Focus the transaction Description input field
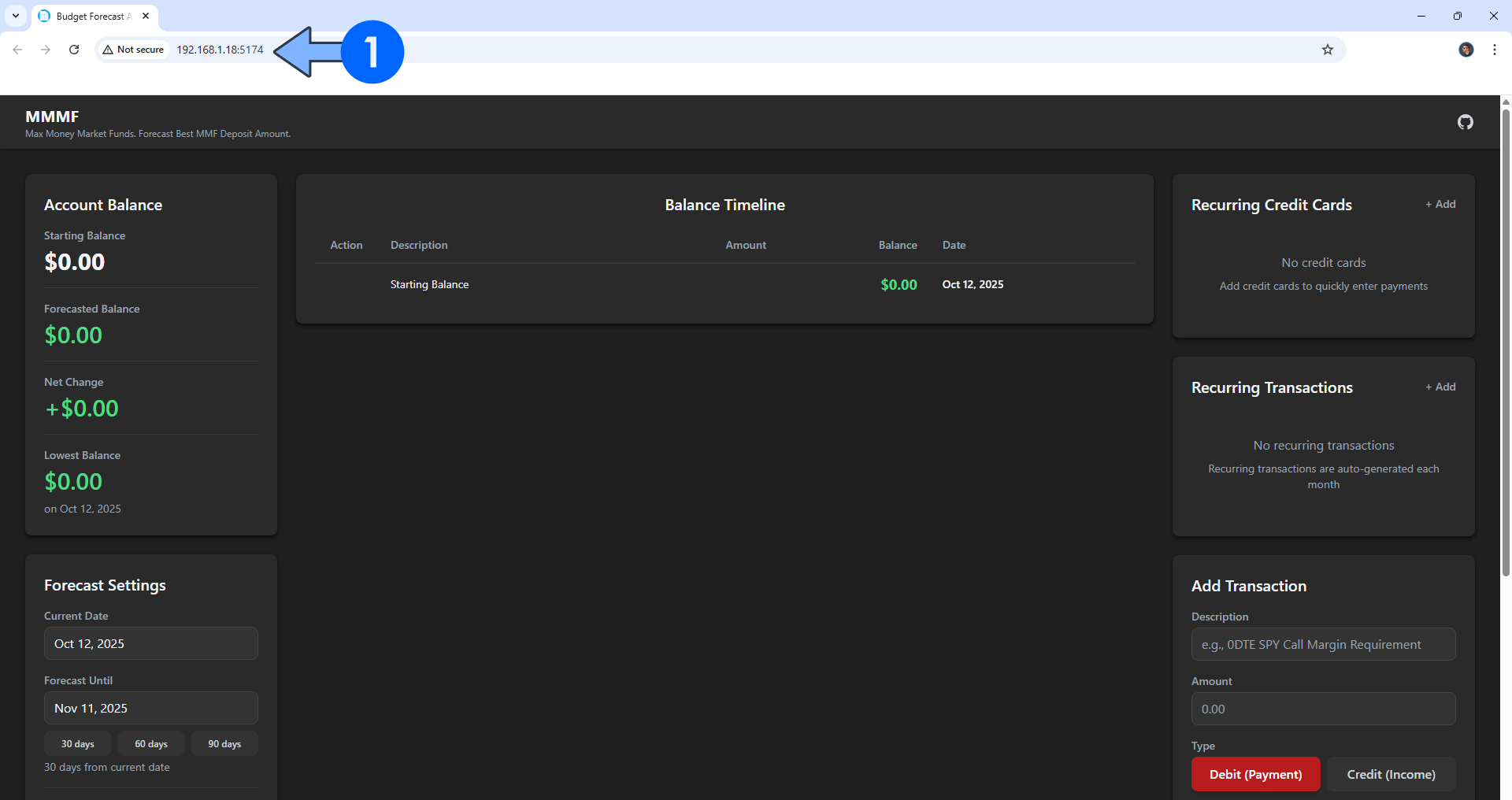This screenshot has width=1512, height=800. tap(1323, 644)
